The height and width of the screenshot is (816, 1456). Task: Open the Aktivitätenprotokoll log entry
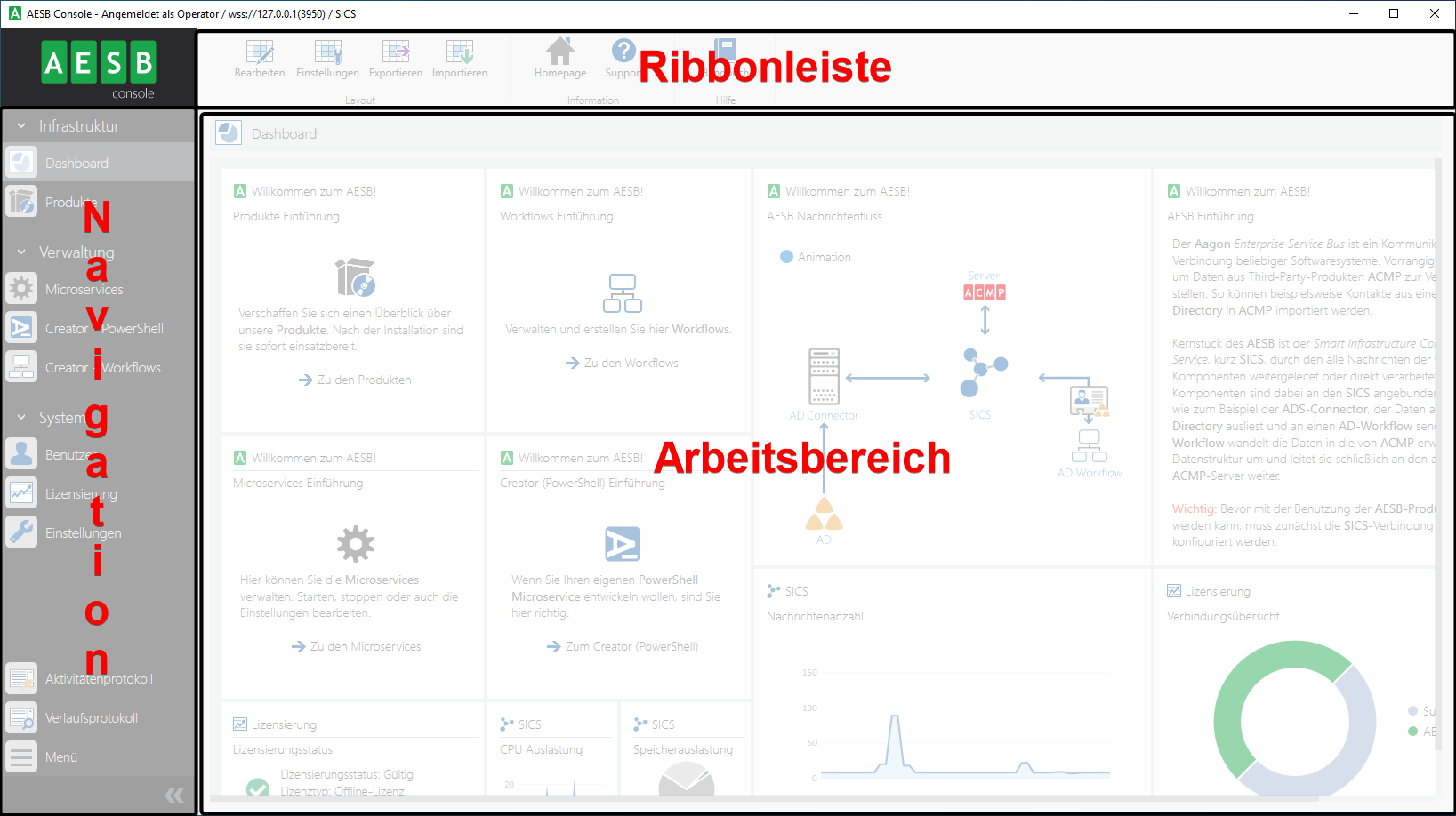coord(99,679)
